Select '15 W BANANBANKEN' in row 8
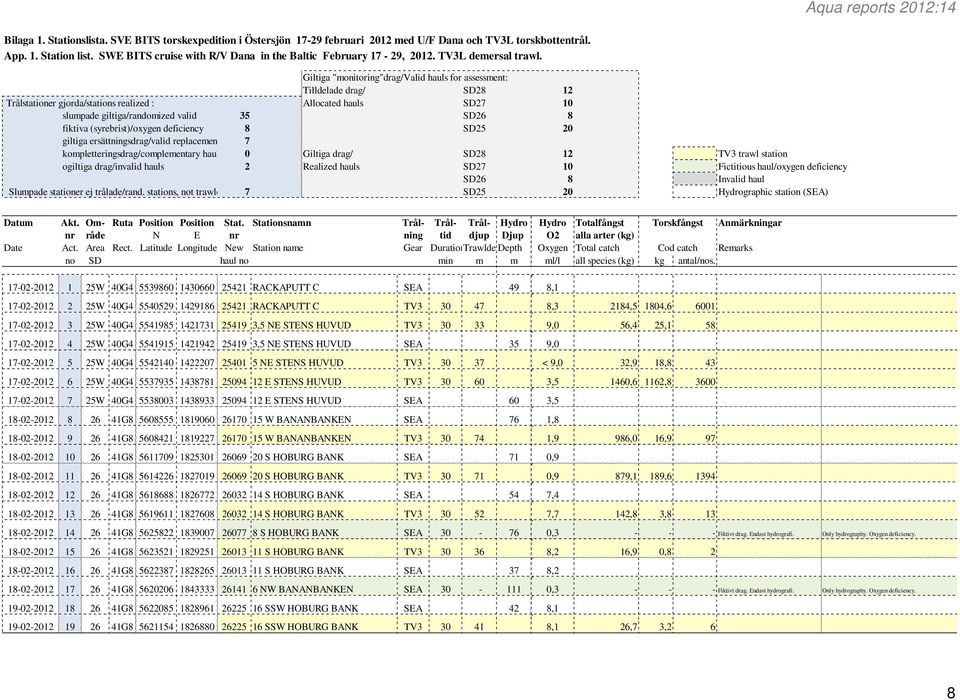This screenshot has width=960, height=700. point(302,420)
